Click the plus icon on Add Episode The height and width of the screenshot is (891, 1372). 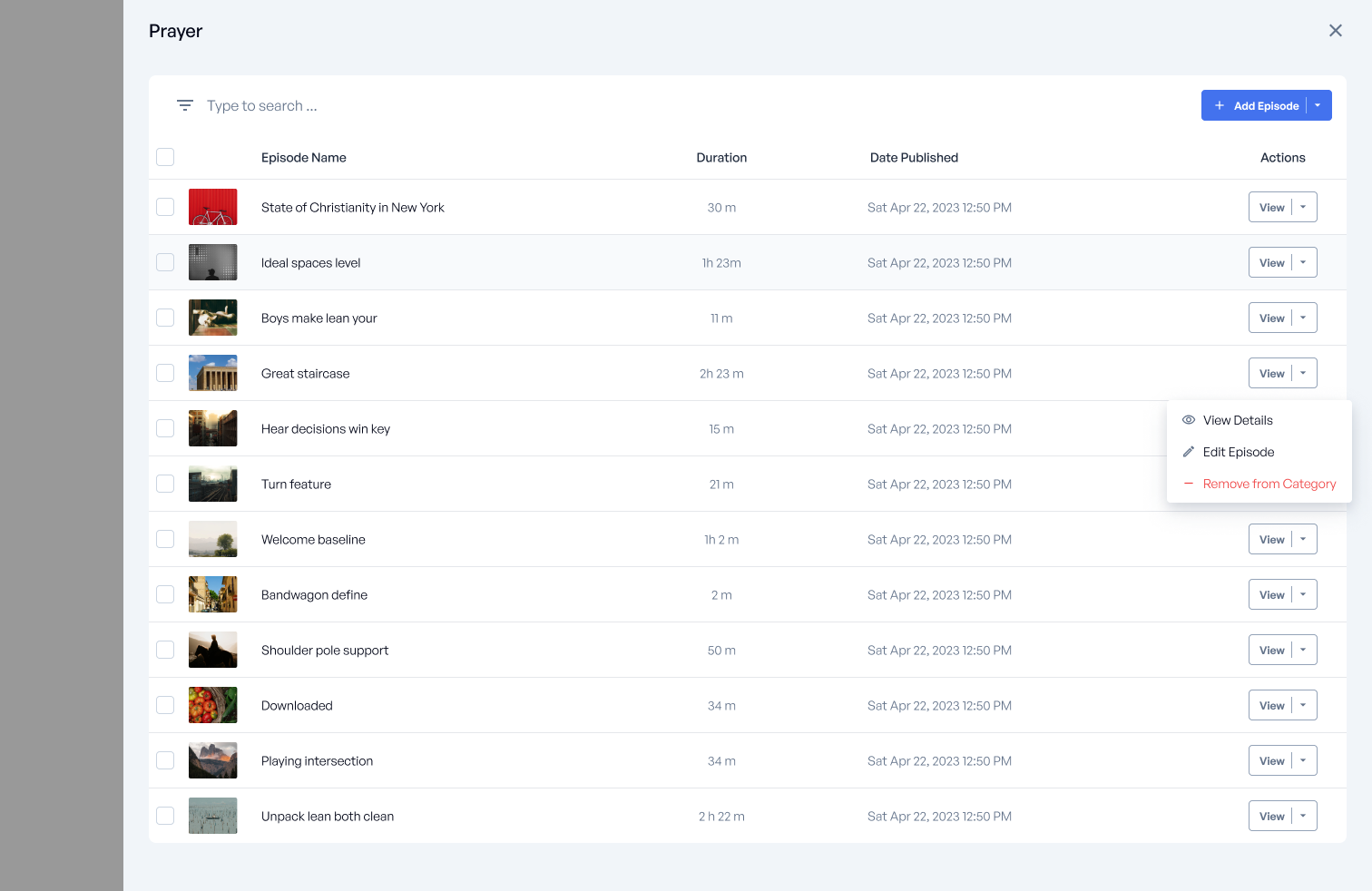click(x=1220, y=105)
